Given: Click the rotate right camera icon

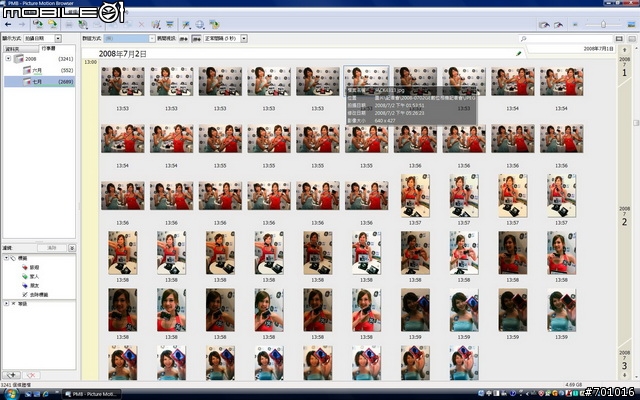Looking at the screenshot, I should [558, 25].
